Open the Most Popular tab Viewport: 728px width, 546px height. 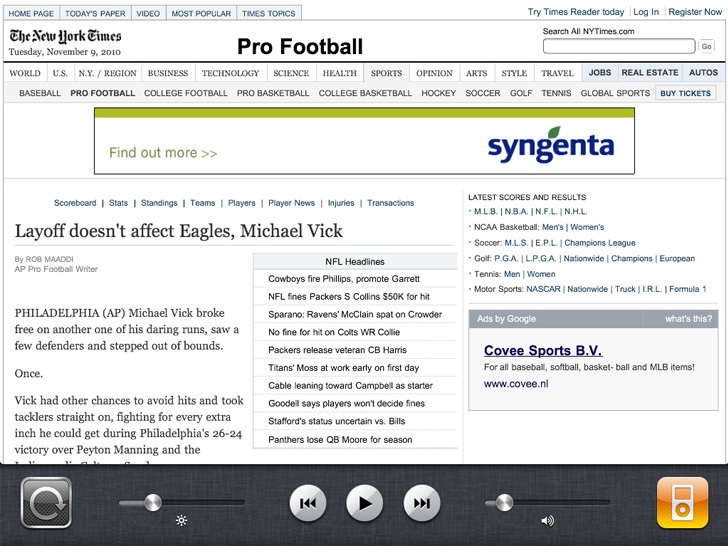pos(201,13)
